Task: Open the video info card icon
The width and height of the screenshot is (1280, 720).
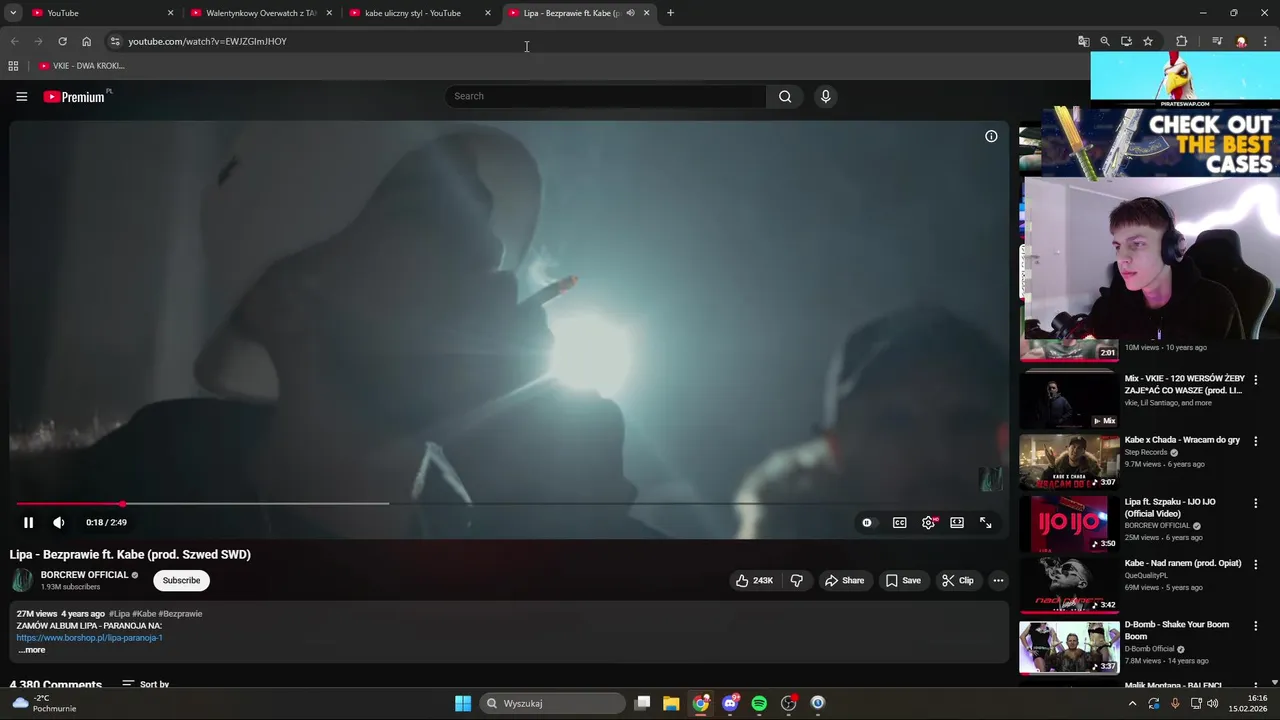Action: click(x=991, y=136)
